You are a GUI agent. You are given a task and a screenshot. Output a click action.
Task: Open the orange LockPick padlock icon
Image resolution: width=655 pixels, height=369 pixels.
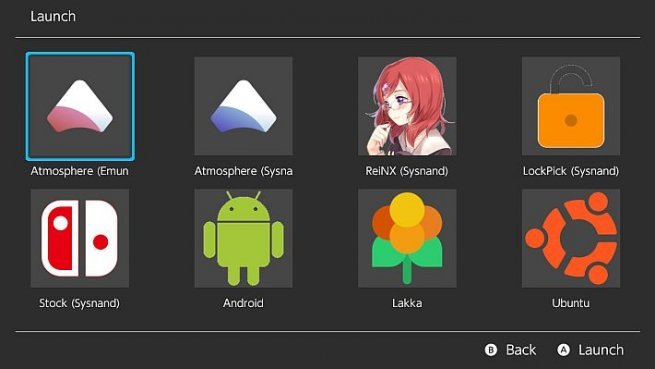click(571, 106)
